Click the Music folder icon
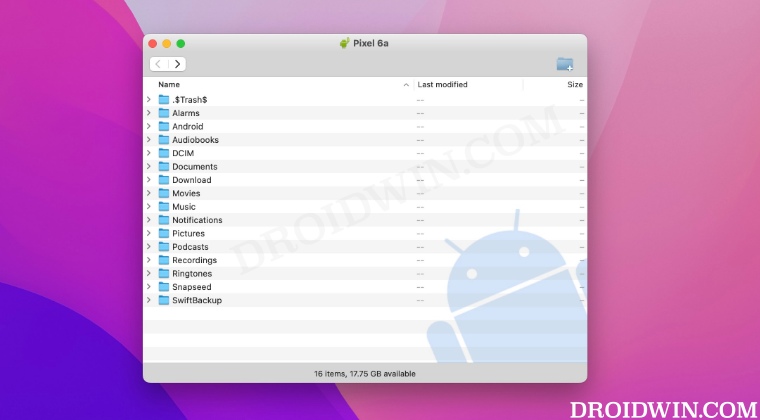 (164, 207)
